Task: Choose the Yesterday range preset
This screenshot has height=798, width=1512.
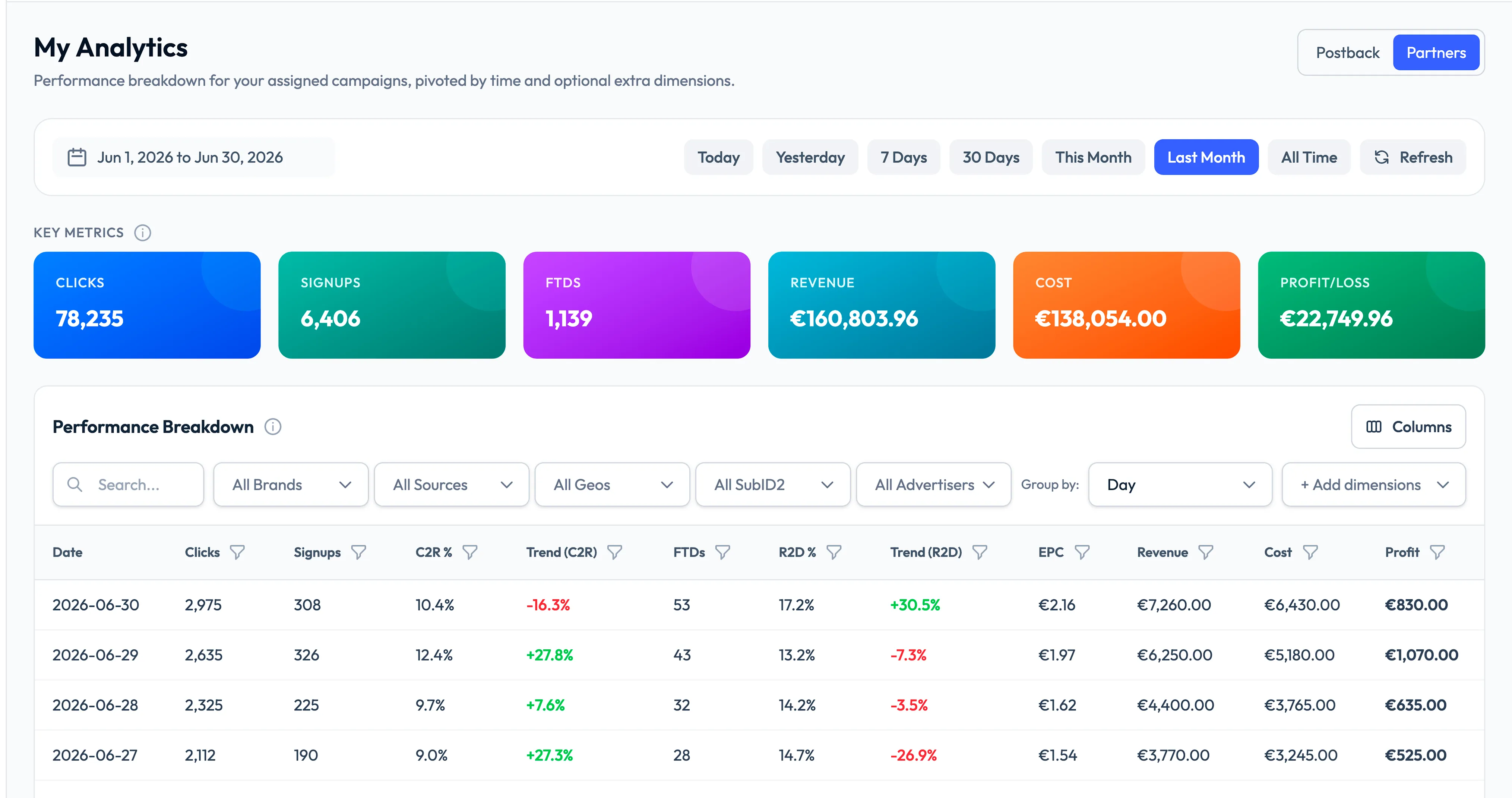Action: (810, 157)
